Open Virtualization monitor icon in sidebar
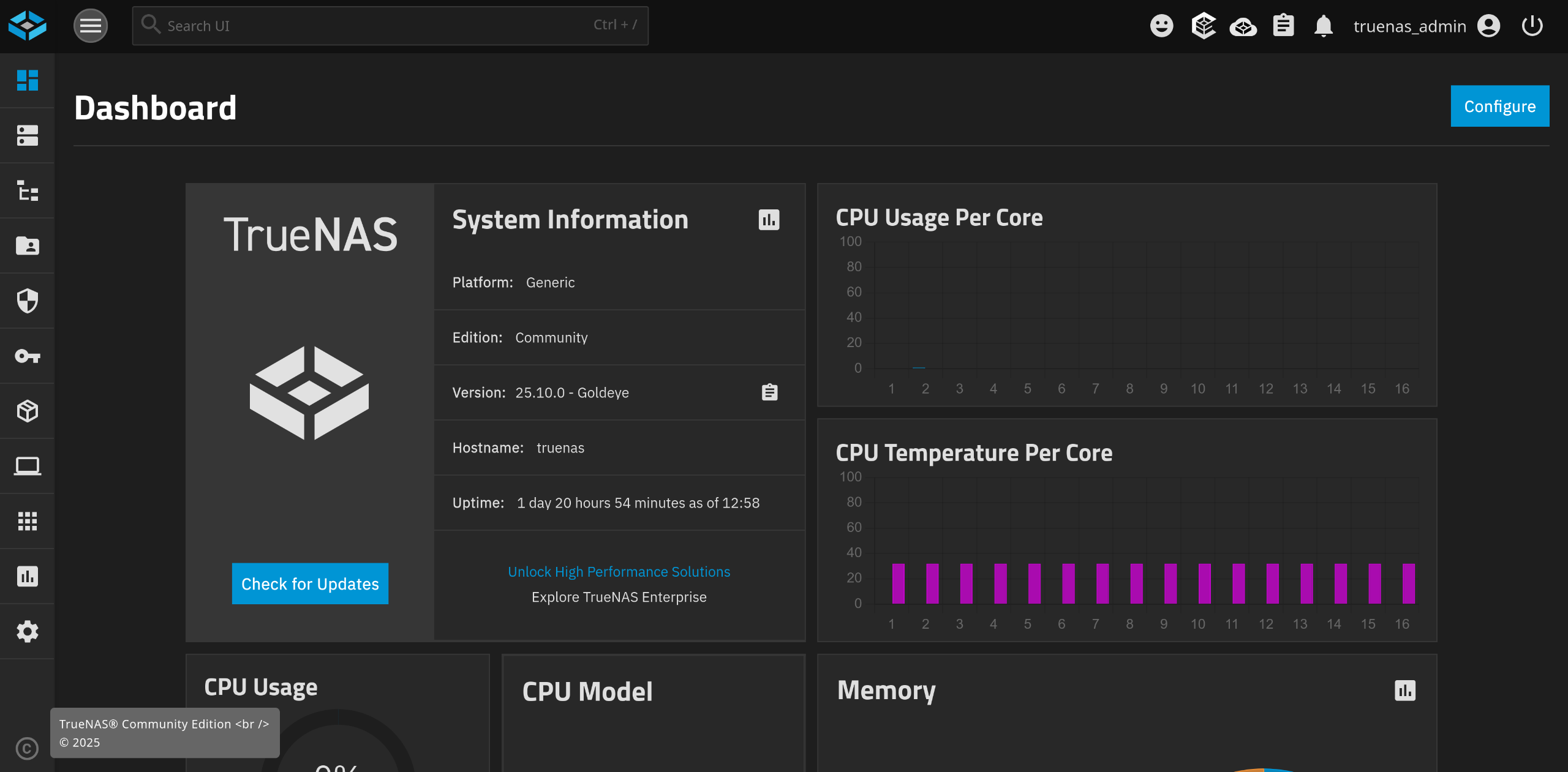The height and width of the screenshot is (772, 1568). pyautogui.click(x=27, y=467)
